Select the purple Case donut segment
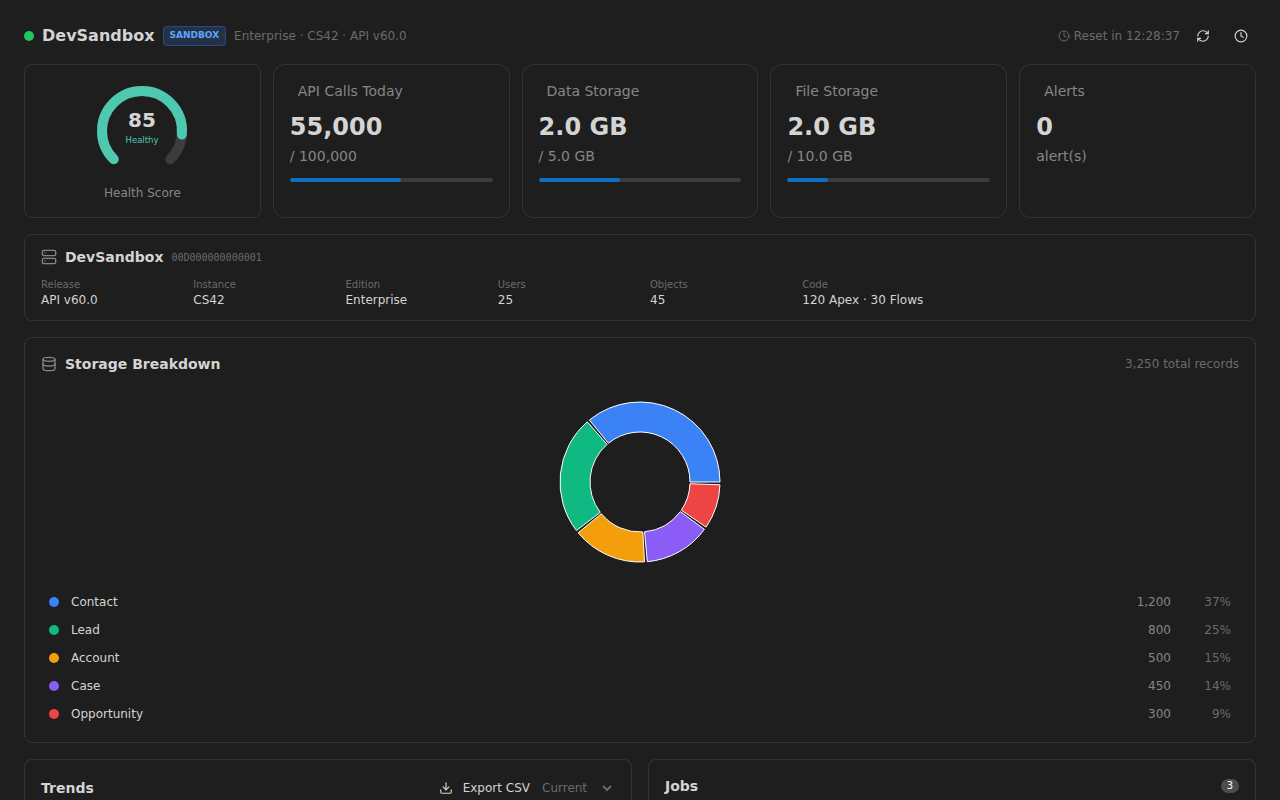 [x=671, y=539]
